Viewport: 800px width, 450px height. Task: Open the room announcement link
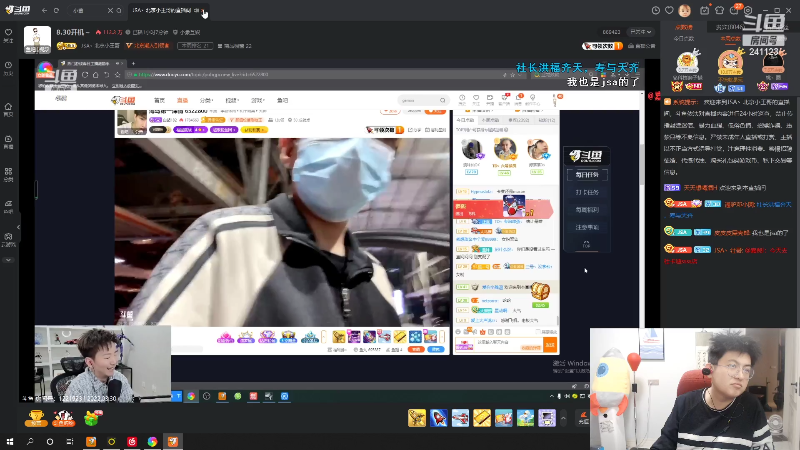[x=642, y=46]
